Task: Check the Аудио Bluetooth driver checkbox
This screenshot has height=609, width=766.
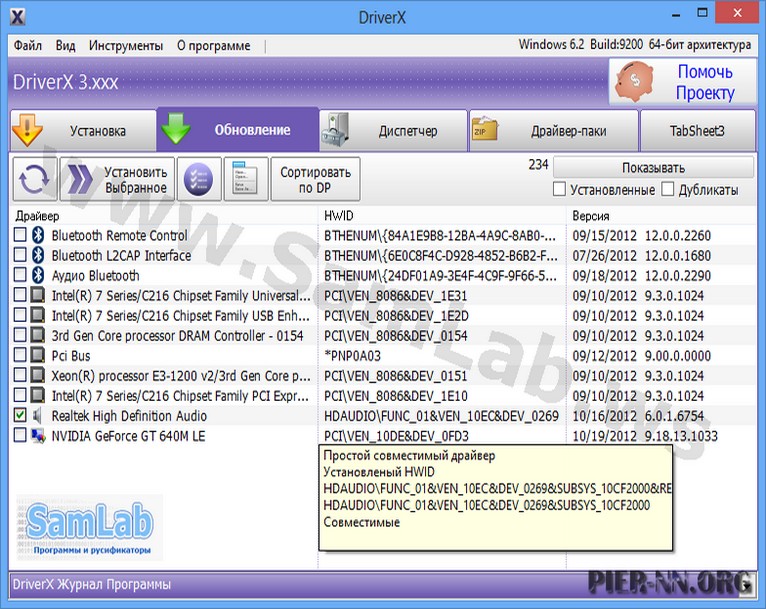Action: point(20,275)
